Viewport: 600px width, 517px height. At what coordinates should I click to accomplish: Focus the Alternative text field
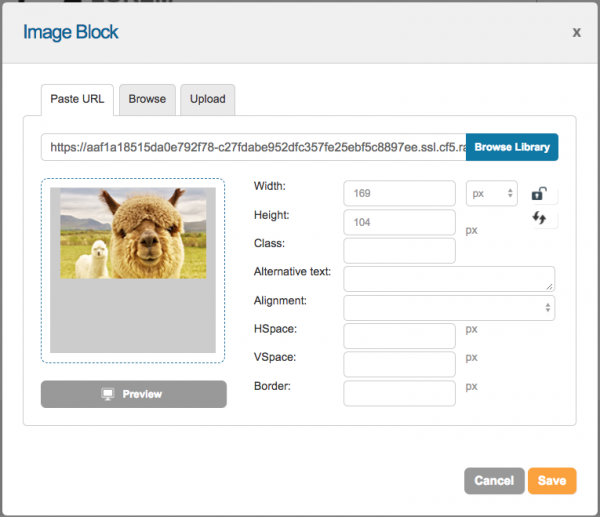[449, 279]
